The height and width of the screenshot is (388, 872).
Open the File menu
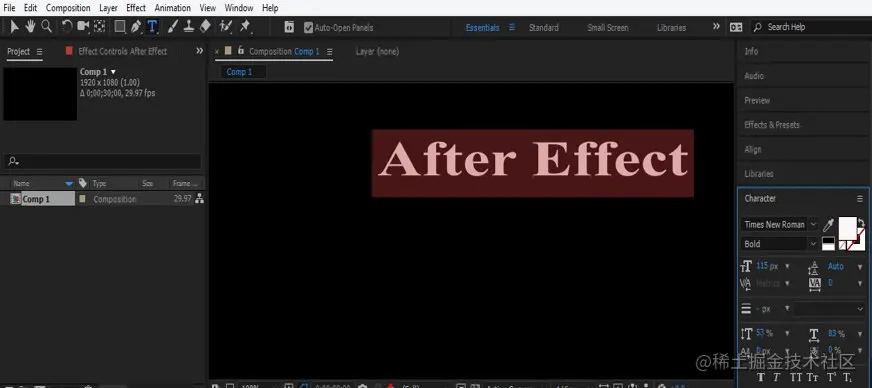(x=9, y=8)
